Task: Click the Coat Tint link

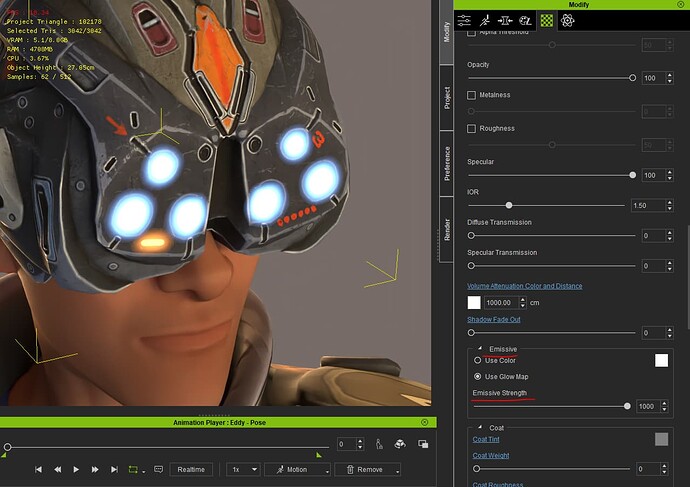Action: tap(486, 439)
